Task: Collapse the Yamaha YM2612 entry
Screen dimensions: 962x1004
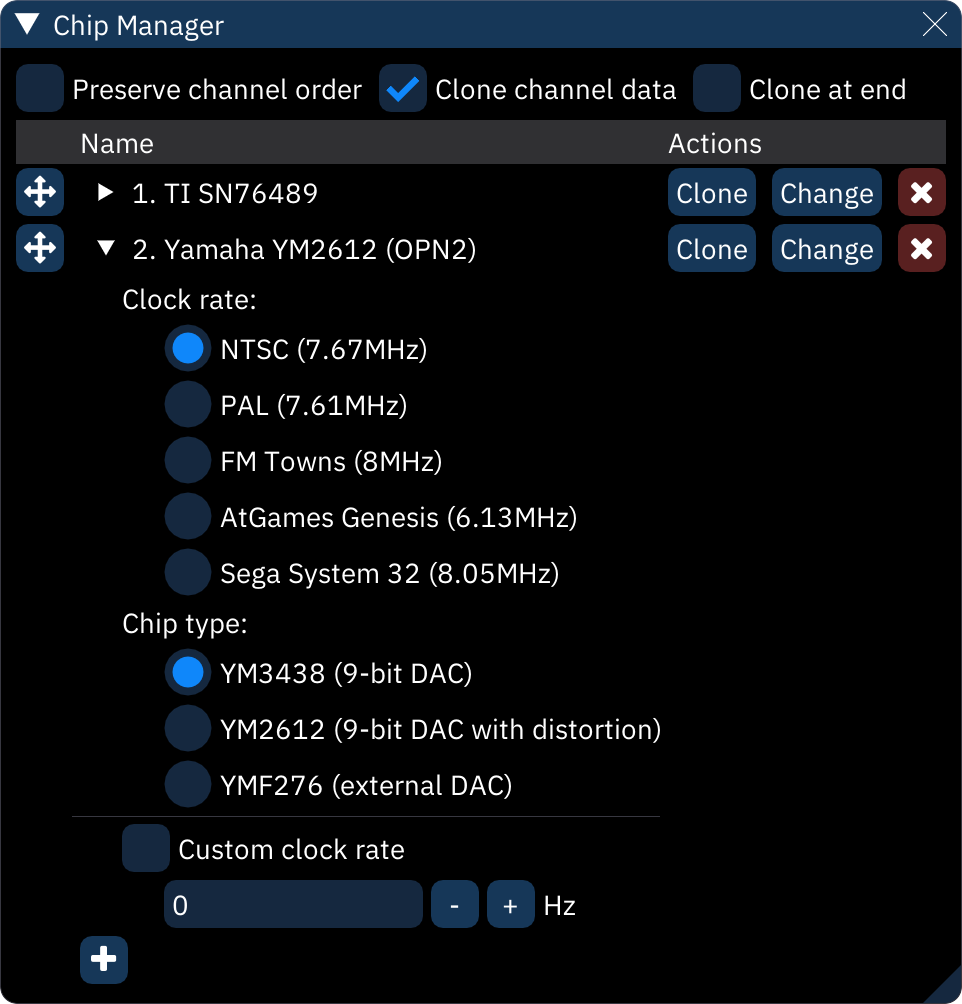Action: (x=105, y=248)
